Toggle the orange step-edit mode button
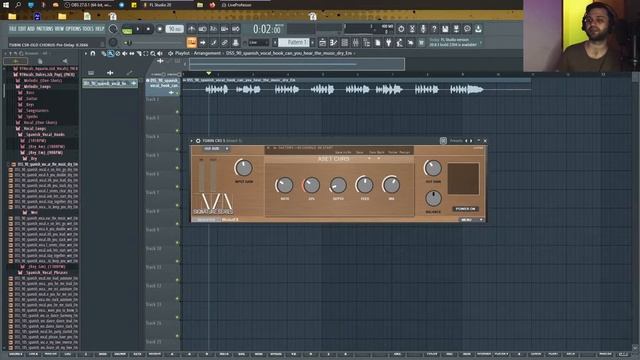 tap(191, 42)
